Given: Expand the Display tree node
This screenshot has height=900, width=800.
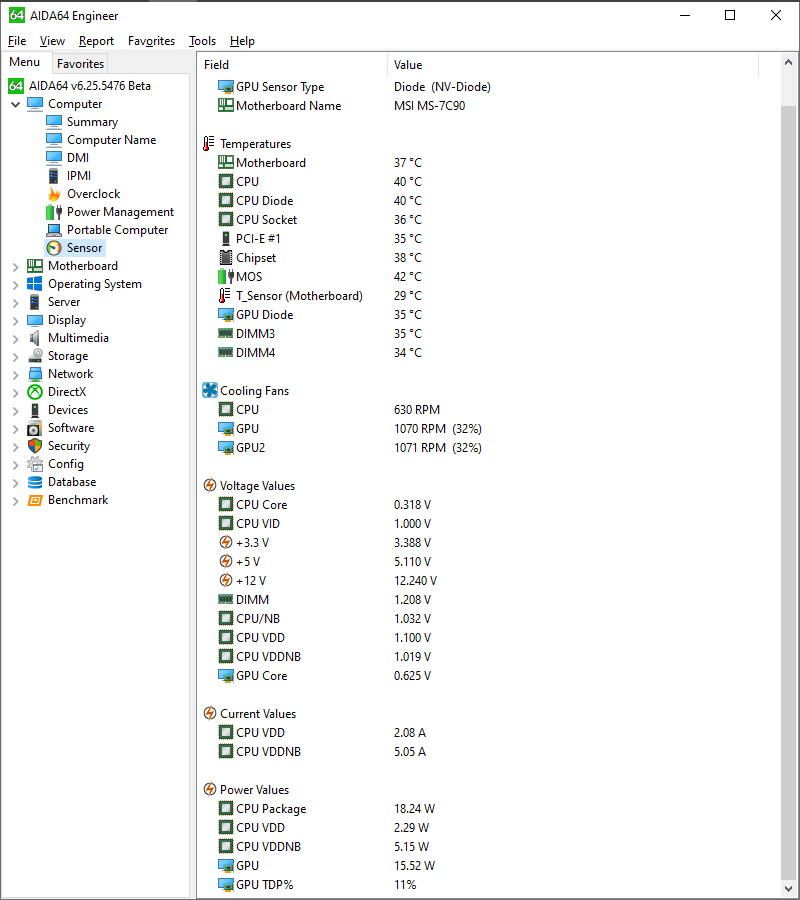Looking at the screenshot, I should click(x=15, y=320).
